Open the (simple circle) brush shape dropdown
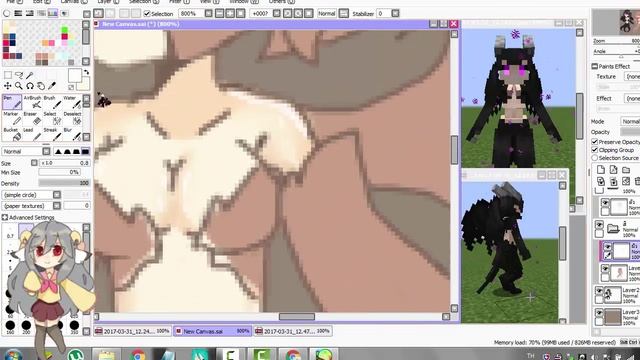The image size is (640, 360). tap(57, 195)
